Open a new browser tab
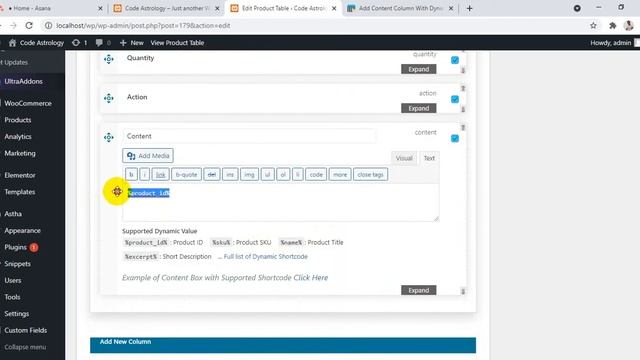Image resolution: width=640 pixels, height=360 pixels. 469,8
